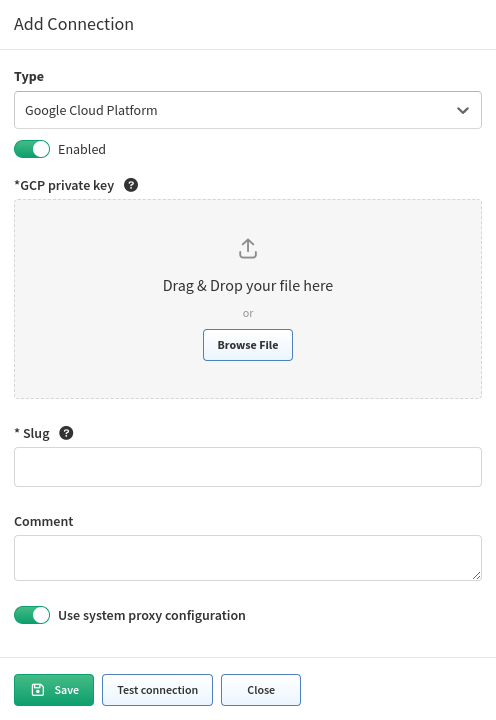This screenshot has height=720, width=496.
Task: Click the Use system proxy configuration label
Action: 152,615
